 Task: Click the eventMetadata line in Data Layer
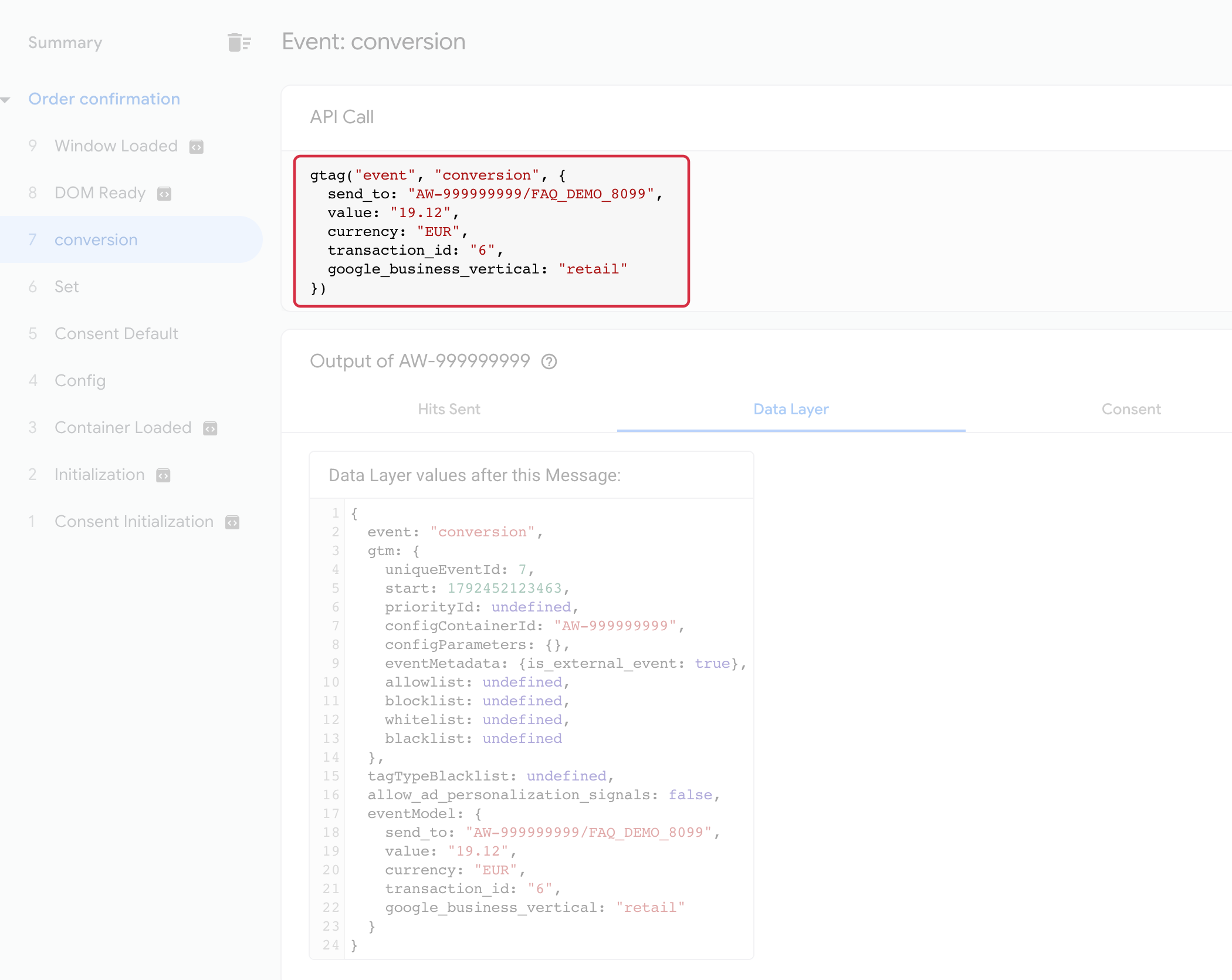[566, 663]
